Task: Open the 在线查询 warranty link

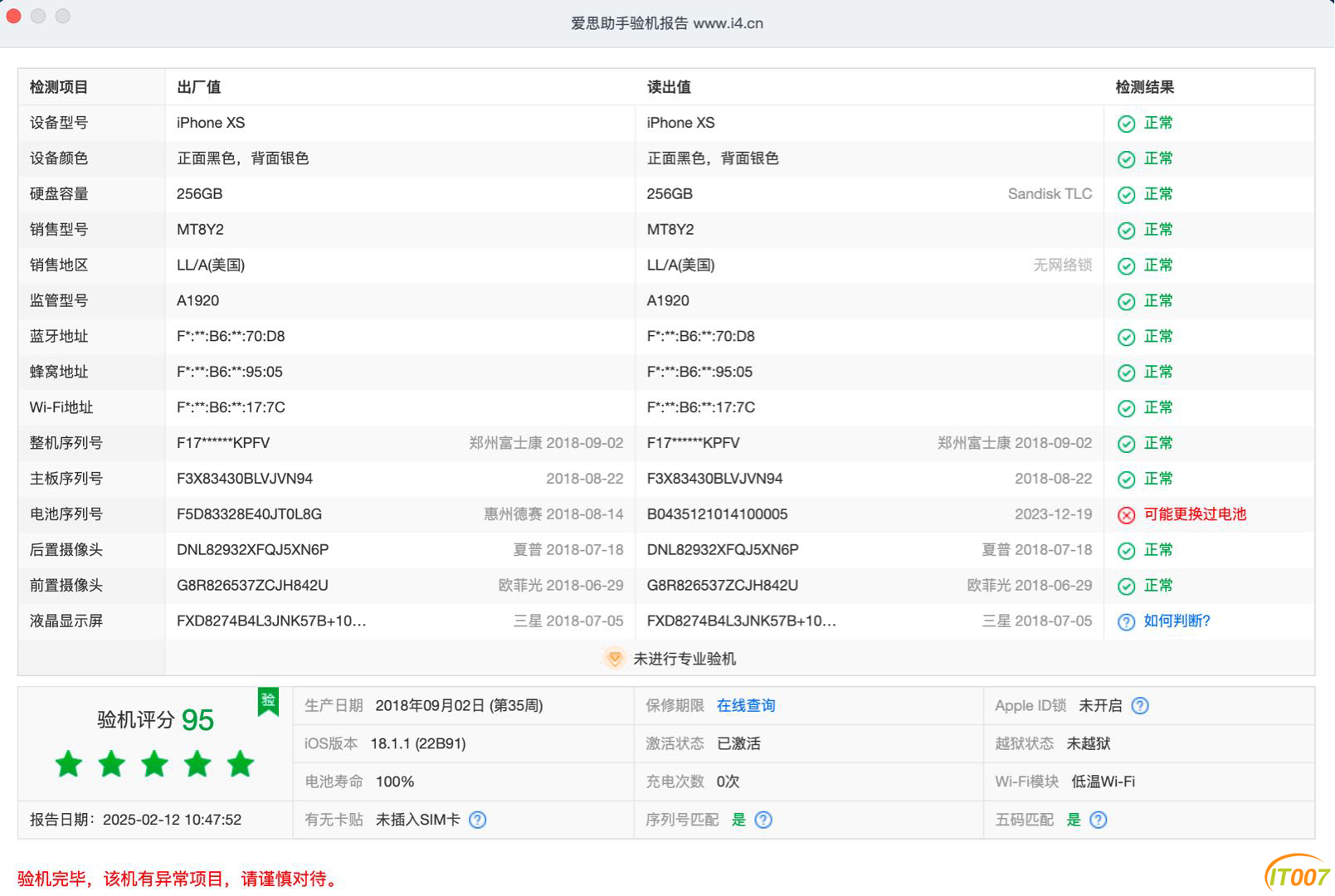Action: click(x=746, y=706)
